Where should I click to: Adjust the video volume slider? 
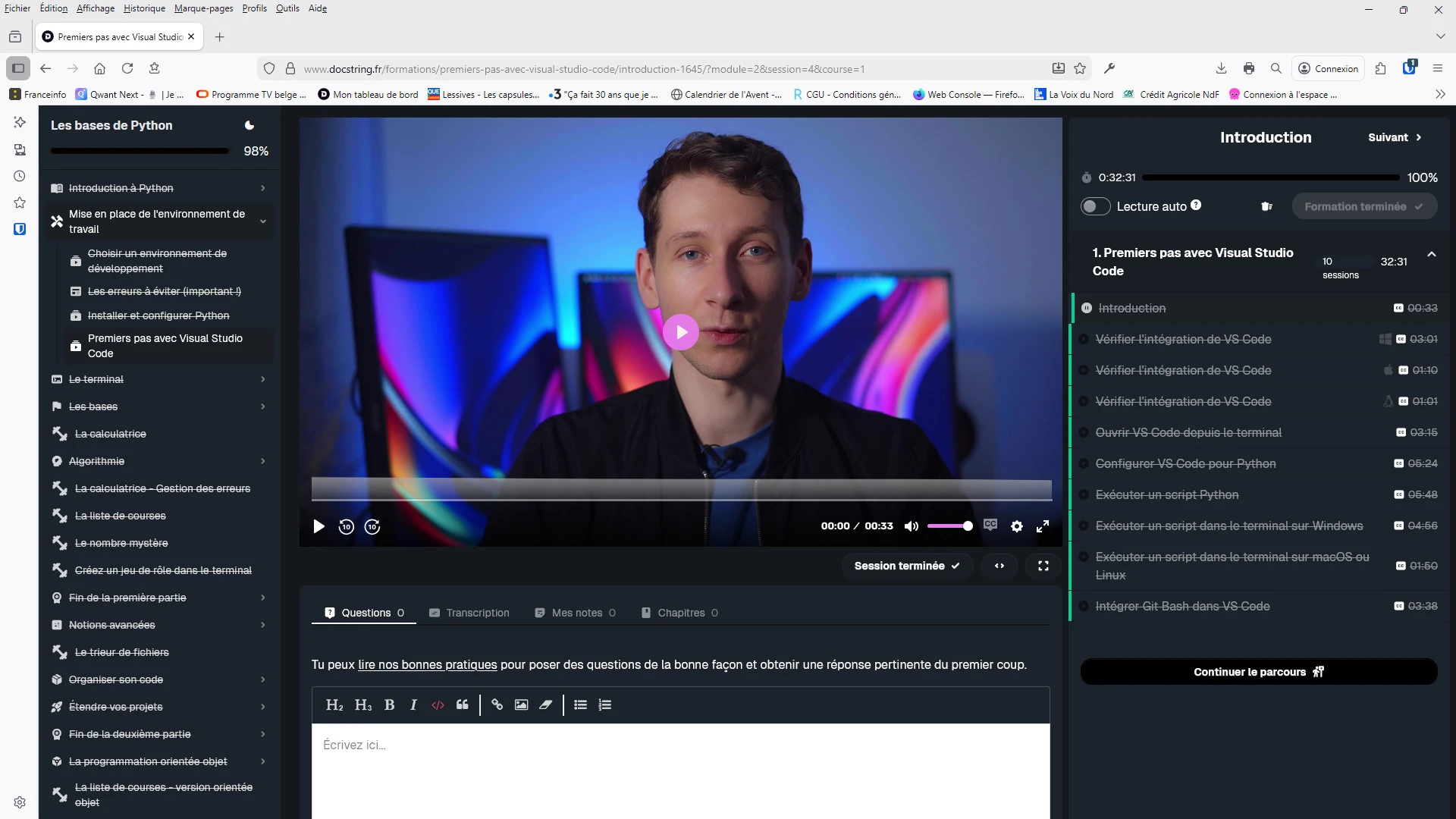tap(949, 526)
